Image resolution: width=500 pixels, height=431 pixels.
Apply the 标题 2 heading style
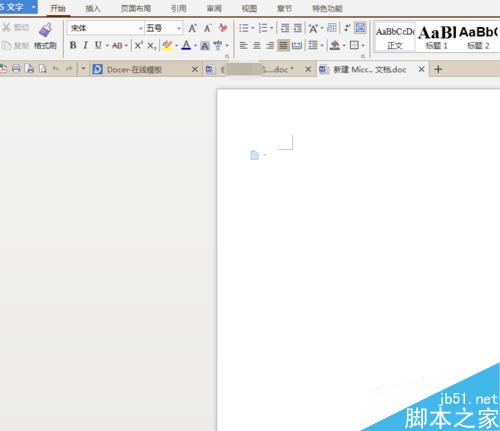point(478,37)
